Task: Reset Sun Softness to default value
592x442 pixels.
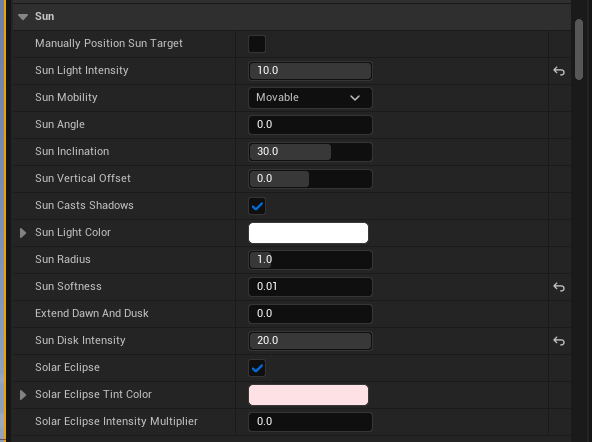Action: click(559, 287)
